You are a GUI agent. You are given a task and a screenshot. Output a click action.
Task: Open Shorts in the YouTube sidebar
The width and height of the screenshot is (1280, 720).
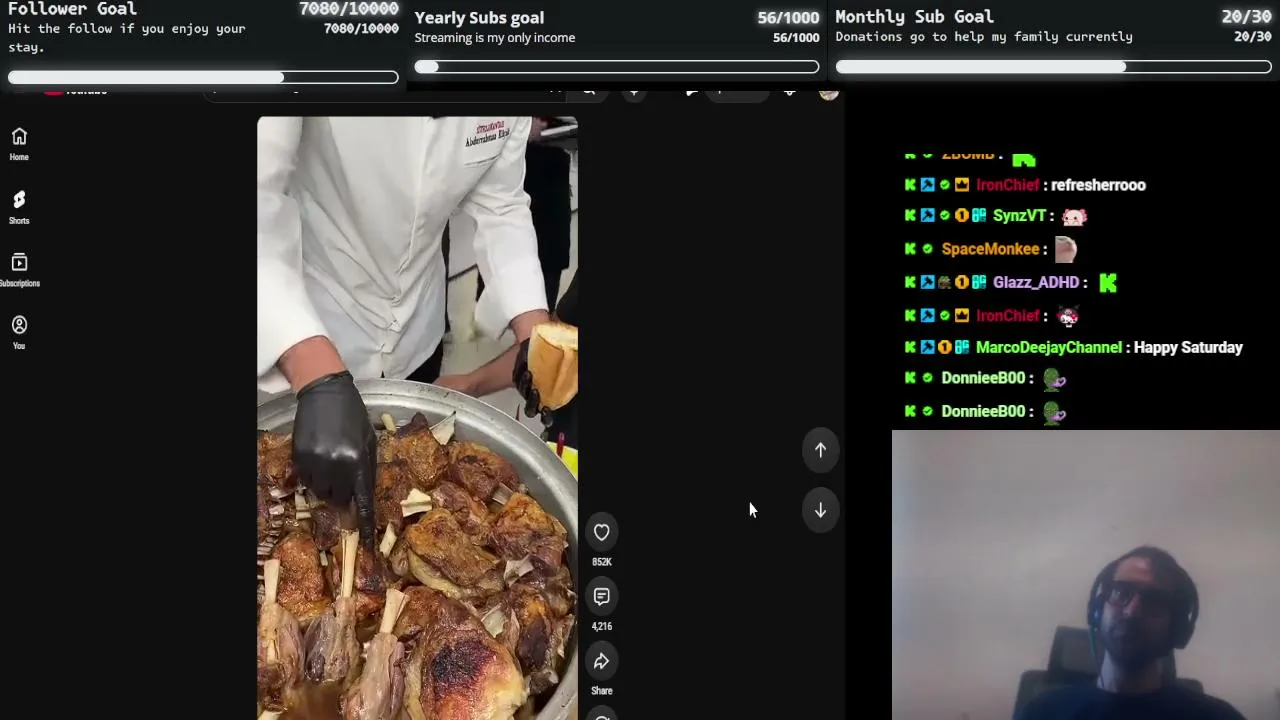point(19,207)
